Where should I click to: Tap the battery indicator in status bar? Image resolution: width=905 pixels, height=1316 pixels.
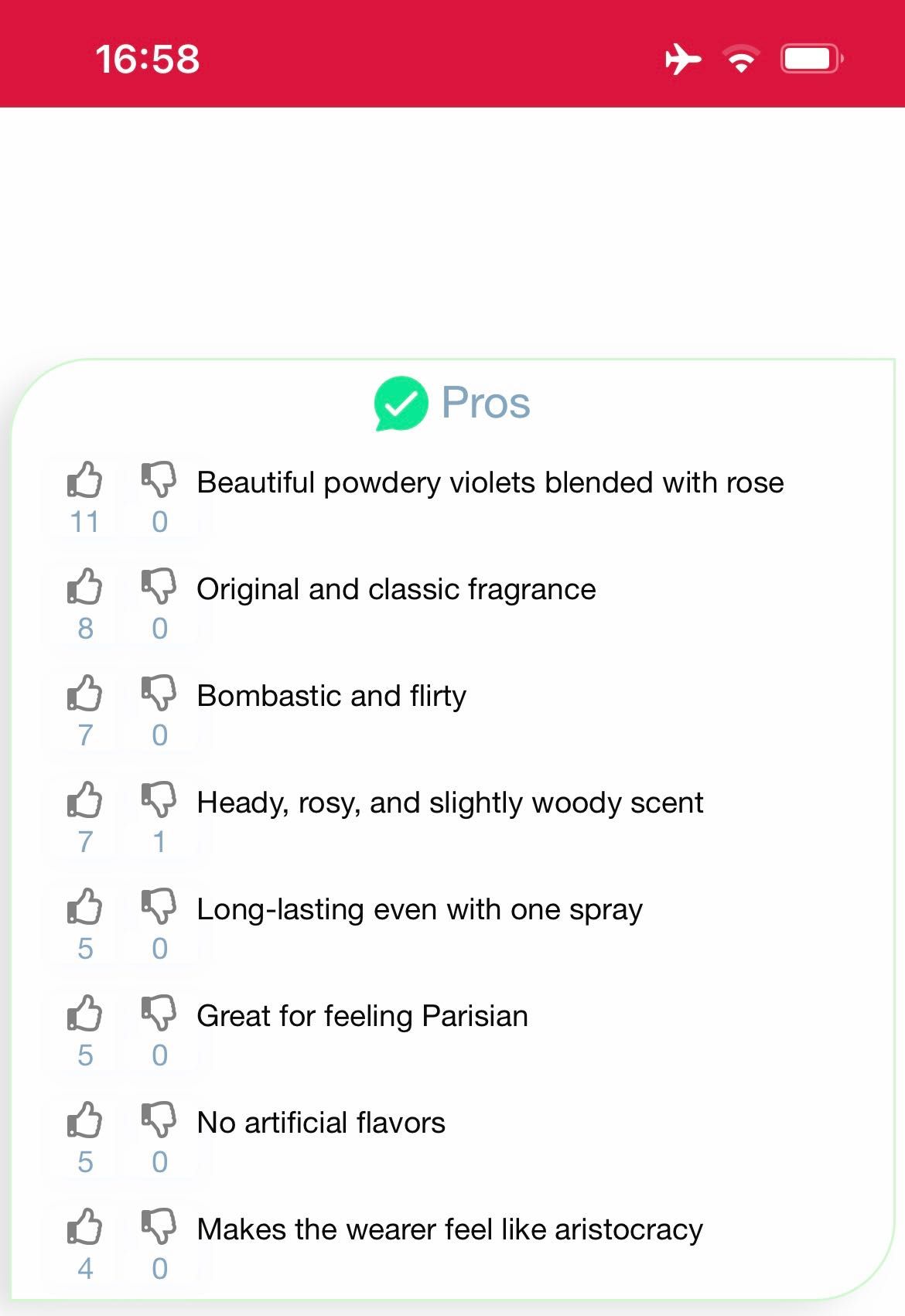coord(811,59)
